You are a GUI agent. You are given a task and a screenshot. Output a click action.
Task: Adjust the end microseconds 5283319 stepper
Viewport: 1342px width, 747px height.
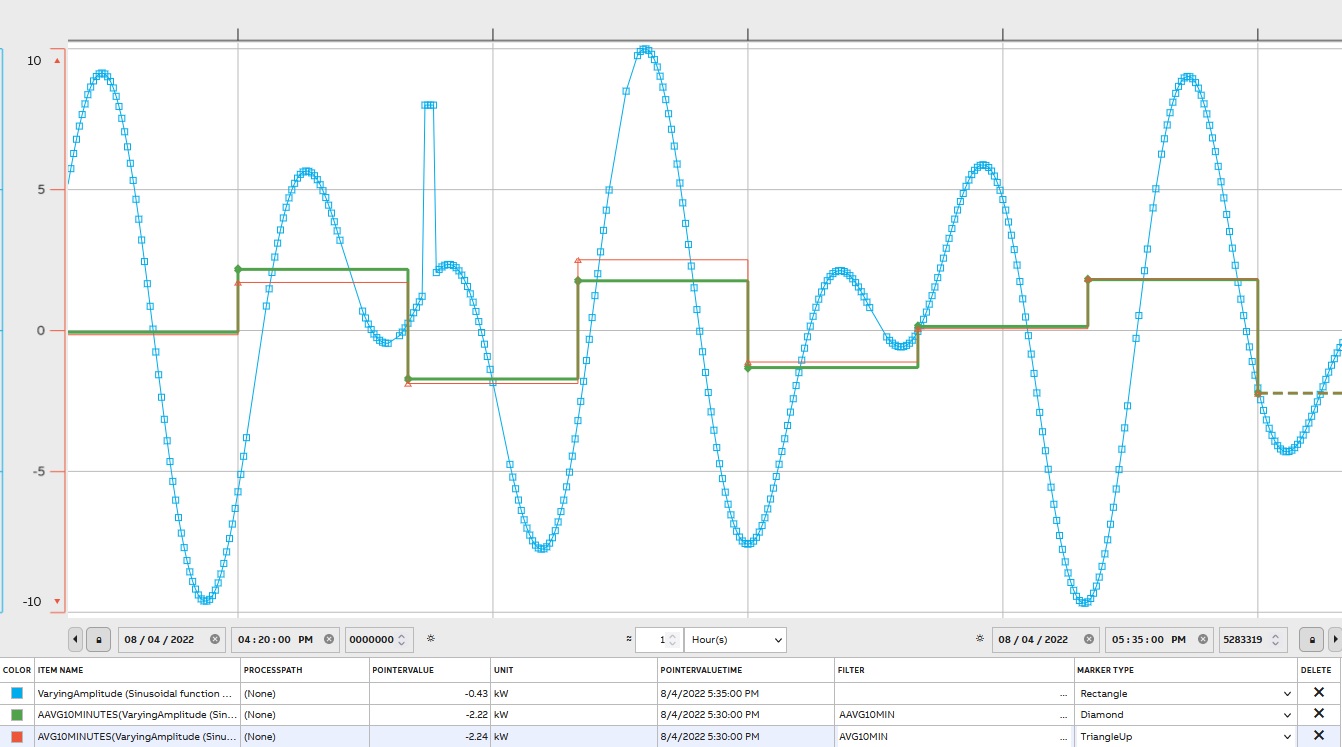pyautogui.click(x=1275, y=639)
